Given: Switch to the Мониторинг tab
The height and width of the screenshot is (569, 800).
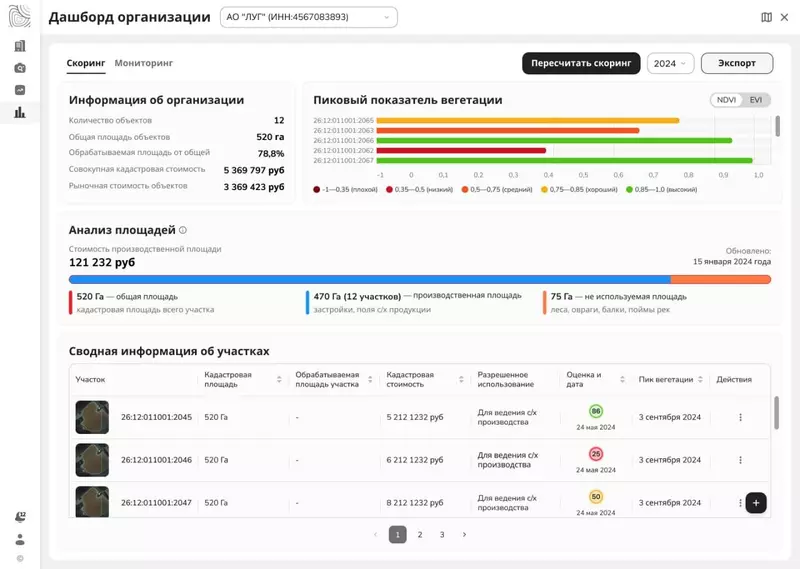Looking at the screenshot, I should pyautogui.click(x=144, y=63).
